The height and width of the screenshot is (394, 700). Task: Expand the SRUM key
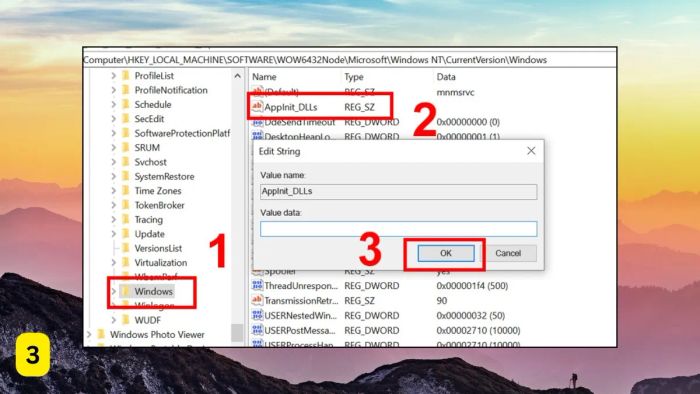pyautogui.click(x=113, y=147)
